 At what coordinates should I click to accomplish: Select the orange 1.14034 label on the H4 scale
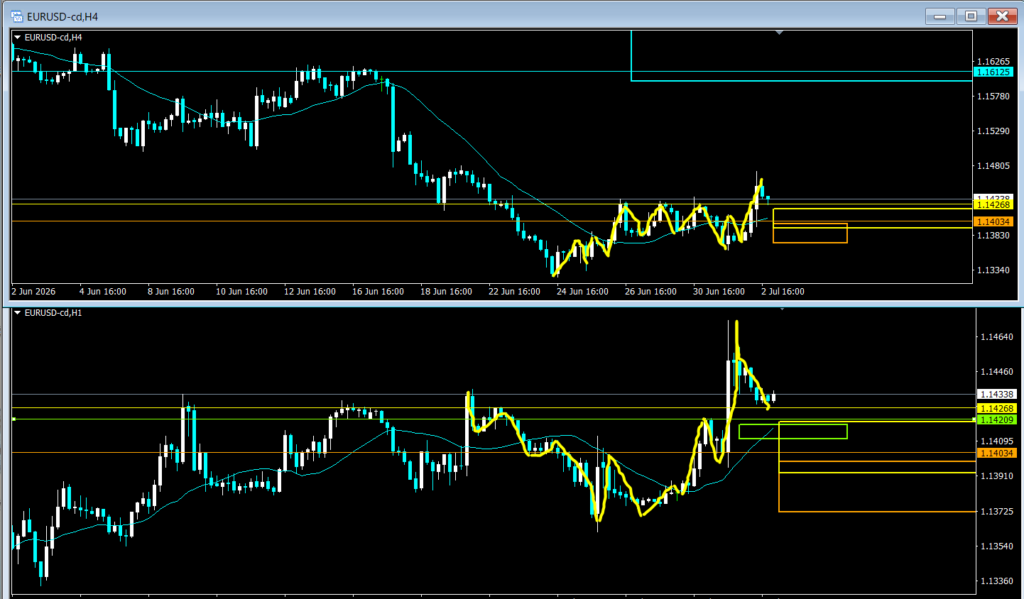tap(993, 221)
